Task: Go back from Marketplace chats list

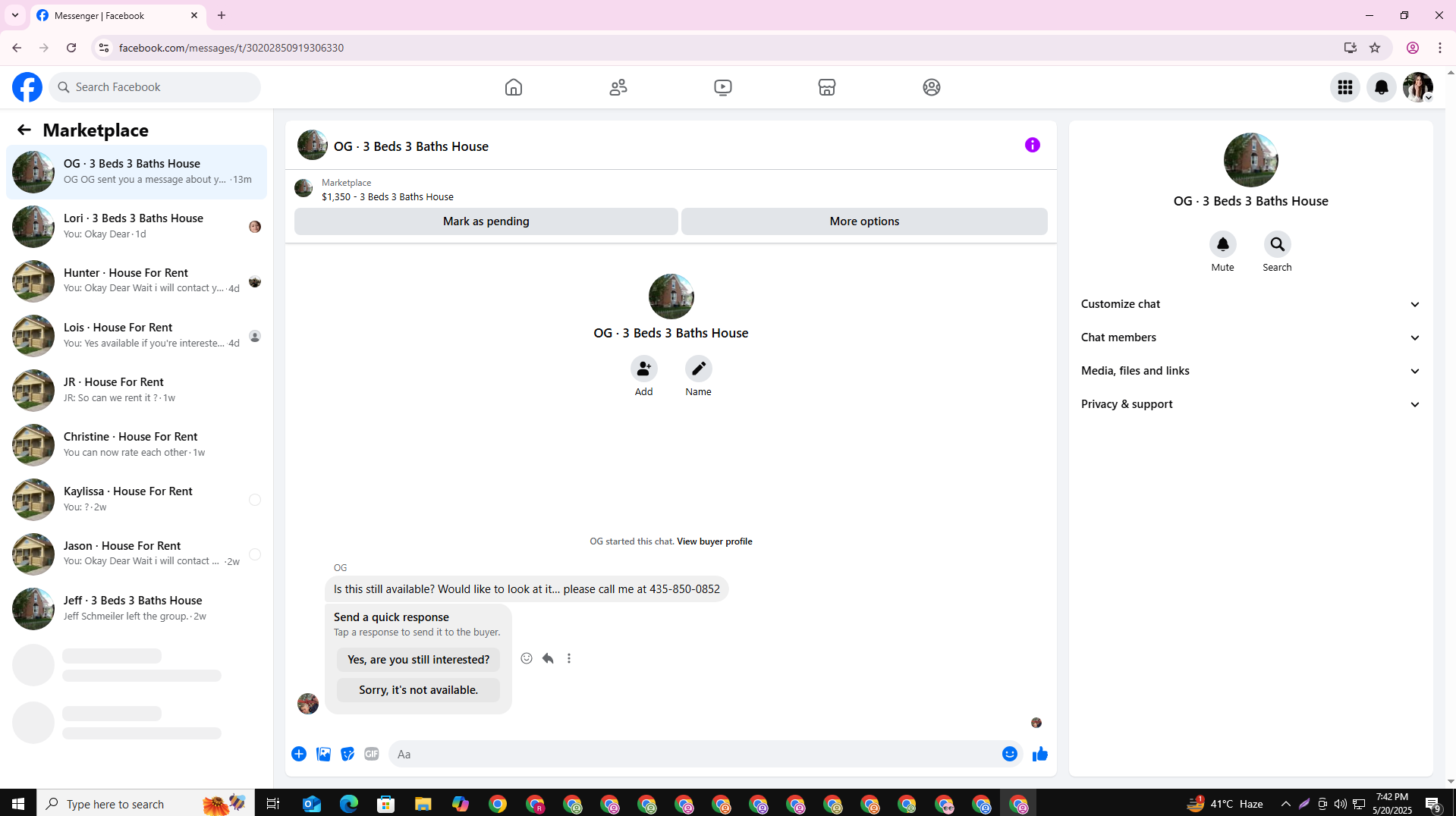Action: [x=24, y=130]
